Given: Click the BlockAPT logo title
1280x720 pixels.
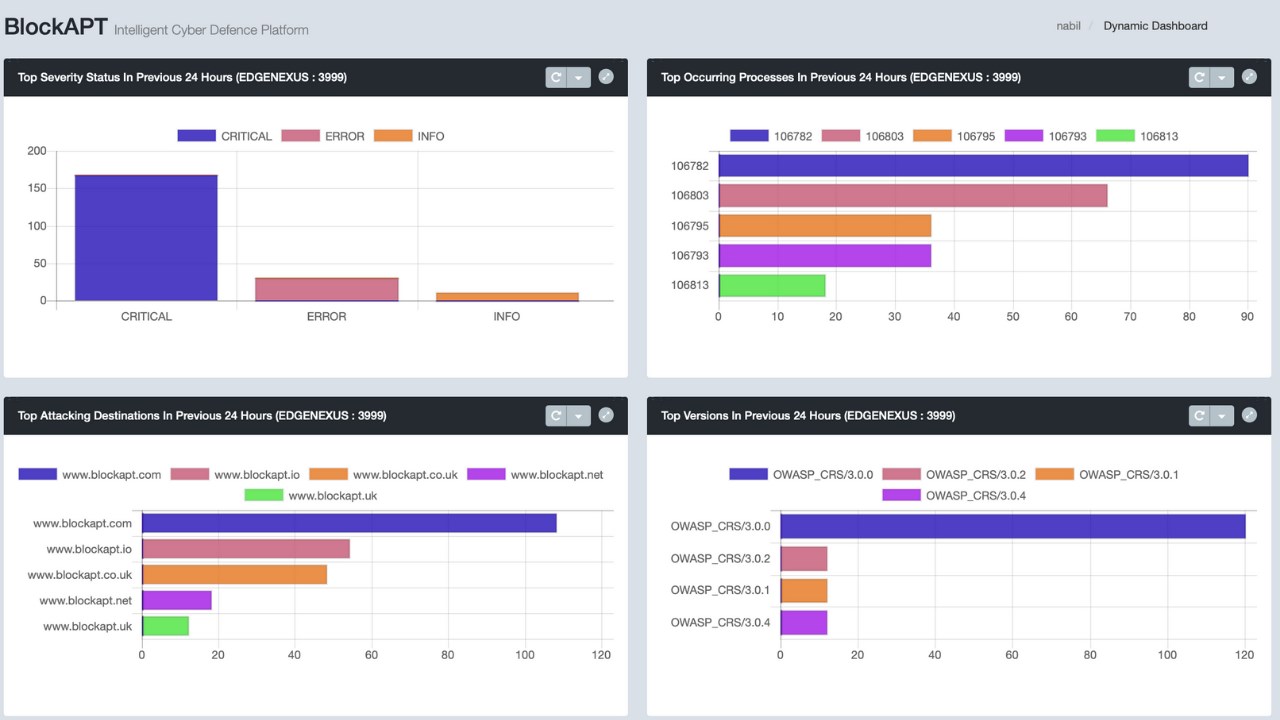Looking at the screenshot, I should click(56, 27).
